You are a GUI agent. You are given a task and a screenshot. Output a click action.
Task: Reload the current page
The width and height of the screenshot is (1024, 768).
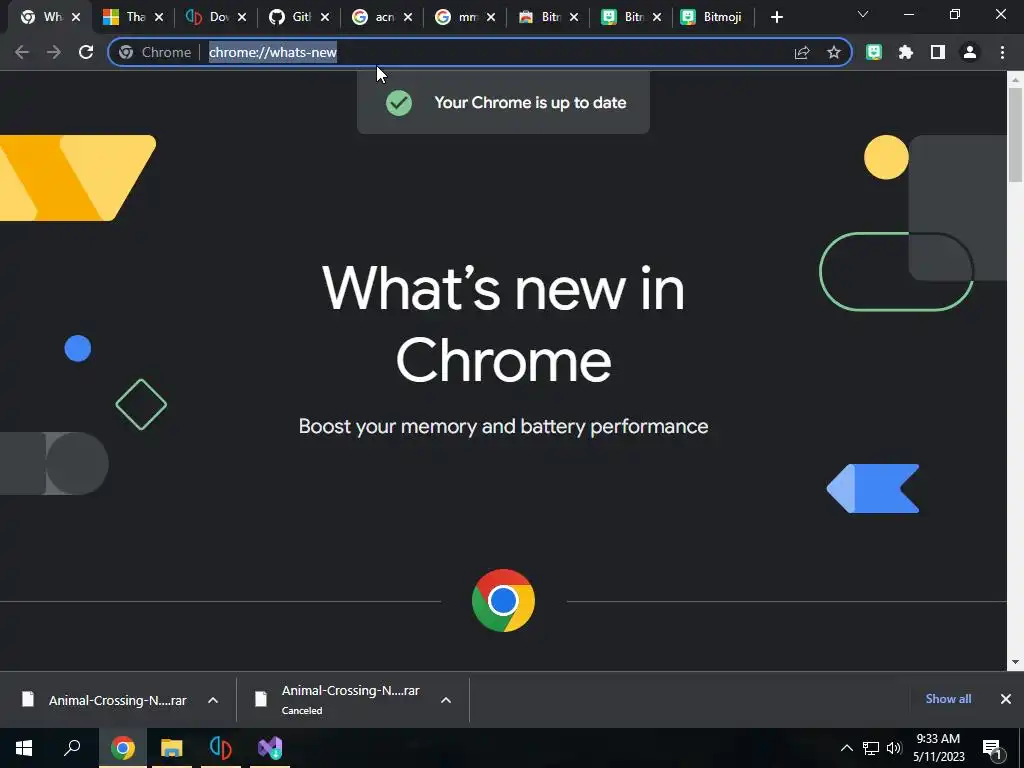[x=86, y=52]
